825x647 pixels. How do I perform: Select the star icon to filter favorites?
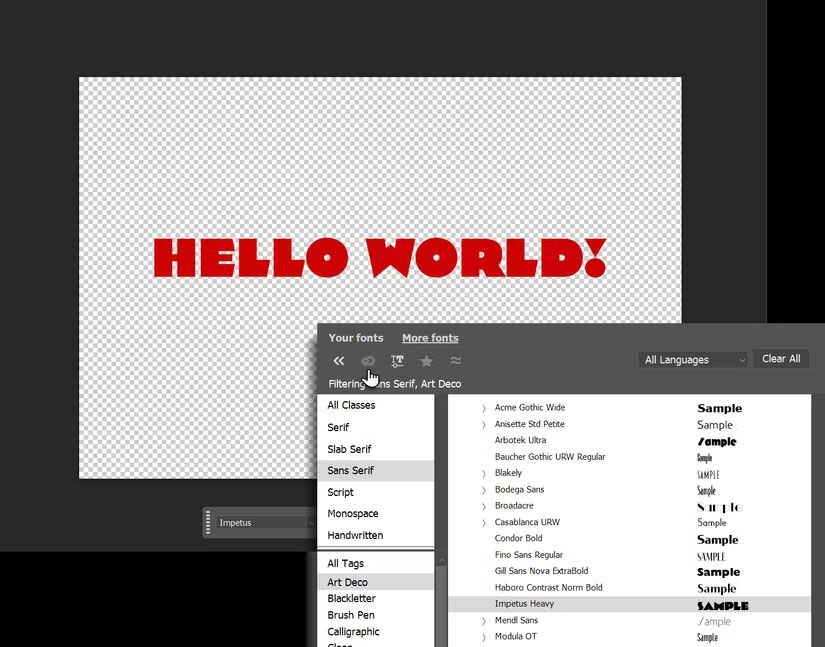426,360
